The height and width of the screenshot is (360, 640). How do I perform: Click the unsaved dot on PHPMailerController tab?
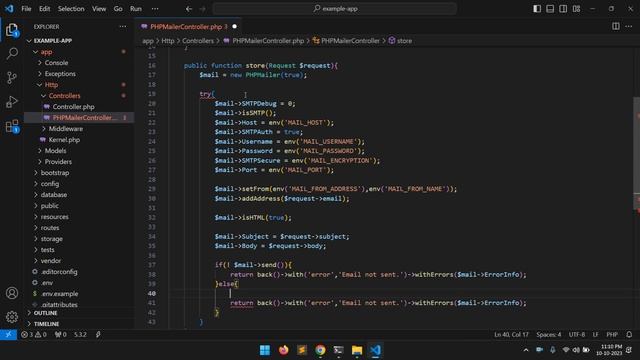(234, 27)
